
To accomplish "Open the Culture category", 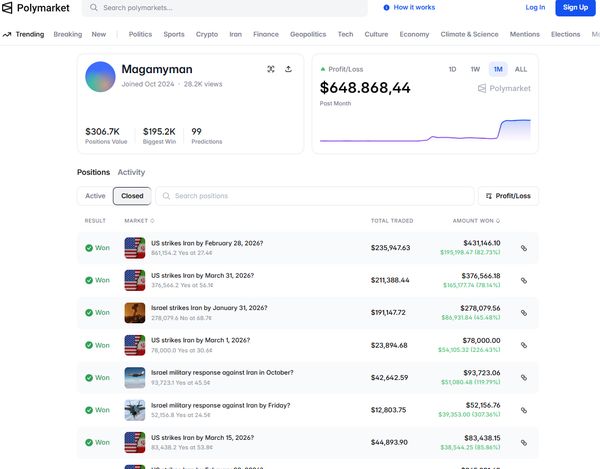I will 377,34.
